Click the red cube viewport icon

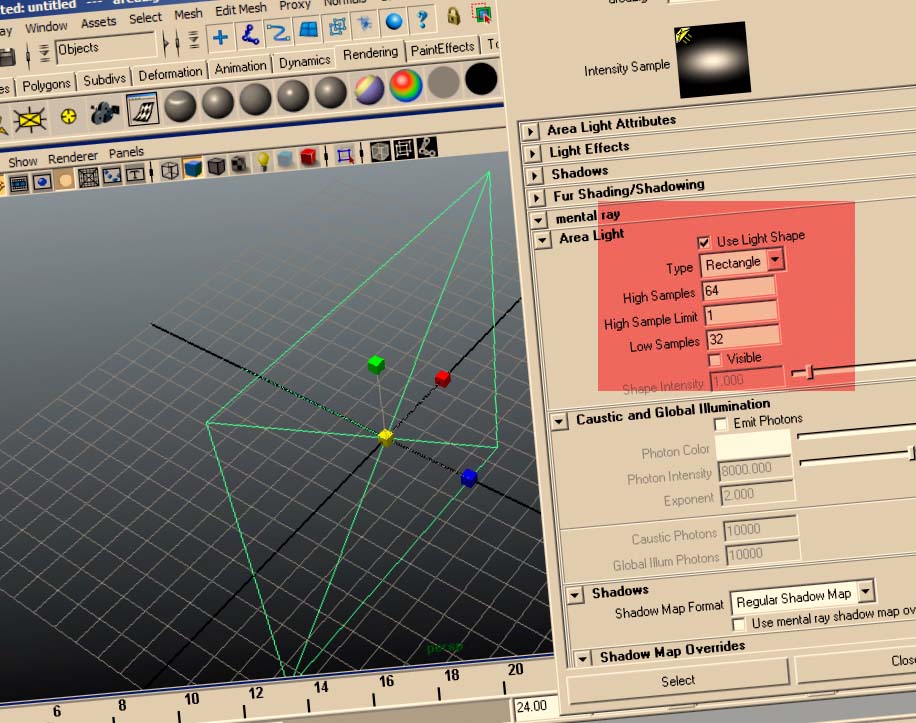tap(308, 157)
